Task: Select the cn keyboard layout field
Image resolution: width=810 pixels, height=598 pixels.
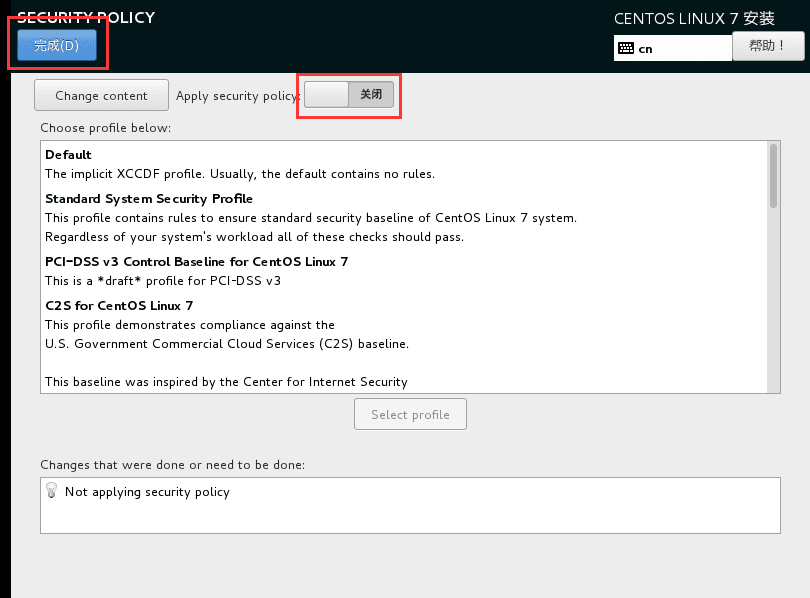Action: (673, 49)
